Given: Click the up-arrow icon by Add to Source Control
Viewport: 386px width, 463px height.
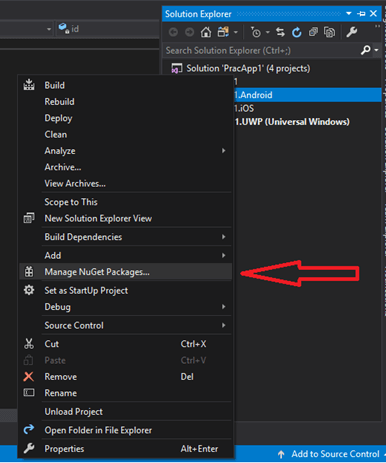Looking at the screenshot, I should pos(281,454).
